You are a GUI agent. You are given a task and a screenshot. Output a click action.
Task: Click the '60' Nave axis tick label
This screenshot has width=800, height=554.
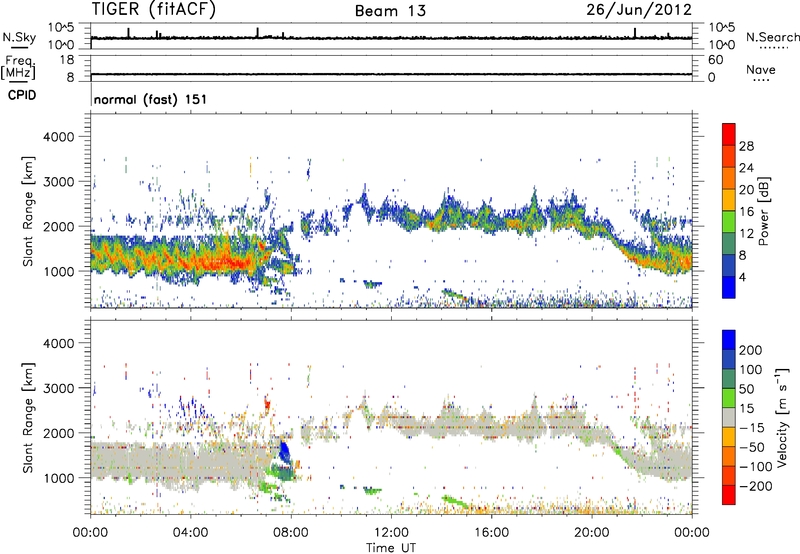coord(715,60)
